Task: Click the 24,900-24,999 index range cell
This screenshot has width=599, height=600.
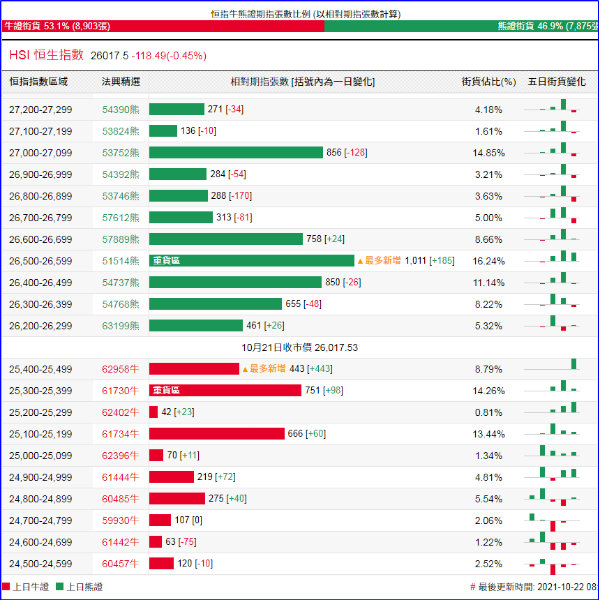Action: click(x=41, y=478)
